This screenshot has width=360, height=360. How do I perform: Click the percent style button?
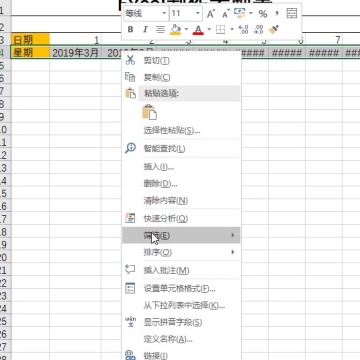pyautogui.click(x=263, y=14)
